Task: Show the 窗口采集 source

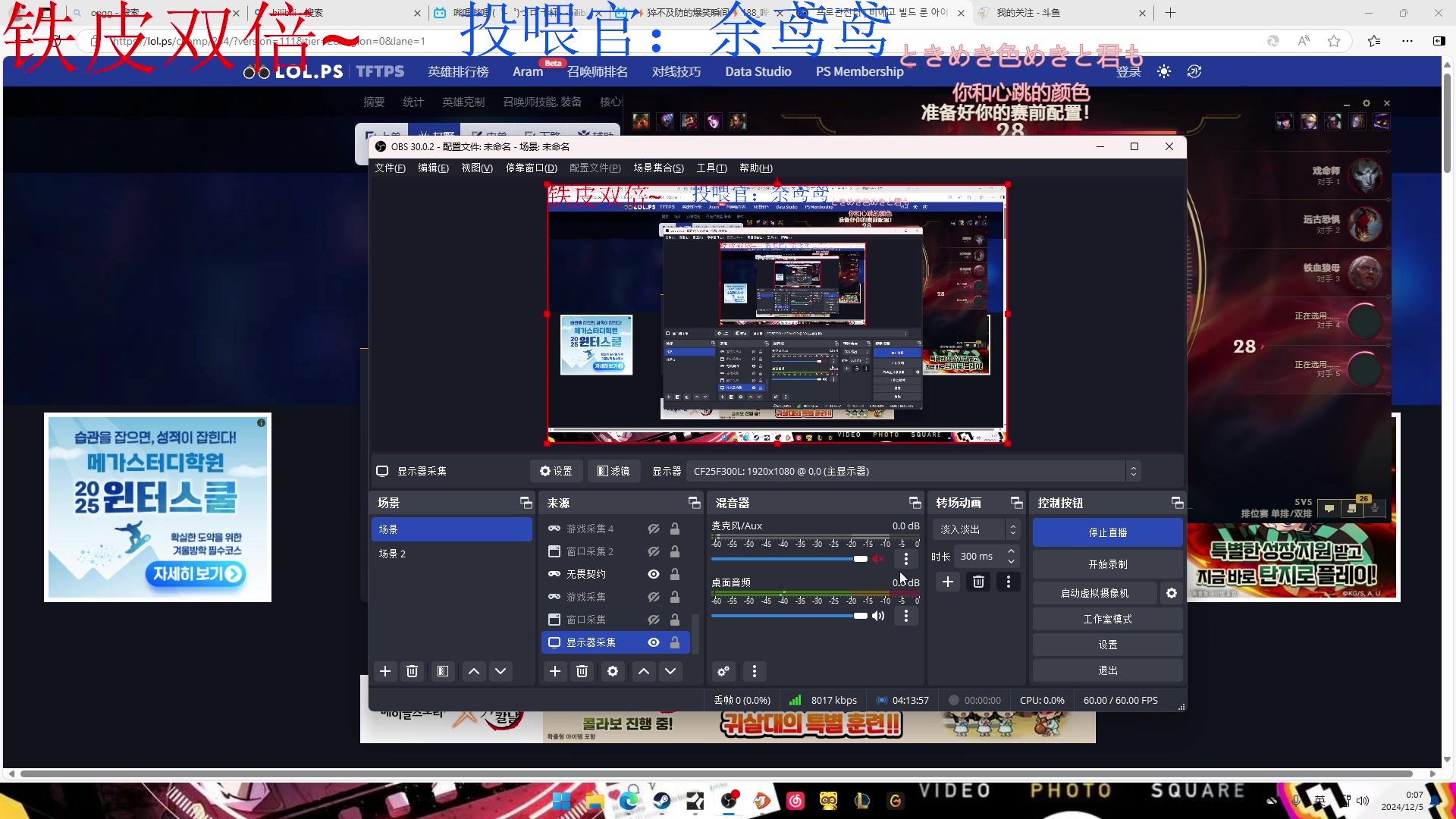Action: click(x=653, y=620)
